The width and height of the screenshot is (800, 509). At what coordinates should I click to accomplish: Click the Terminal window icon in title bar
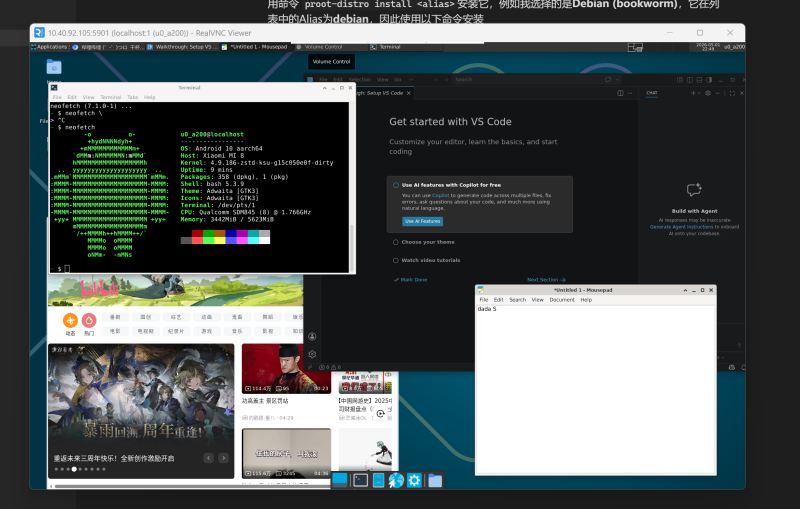click(54, 88)
